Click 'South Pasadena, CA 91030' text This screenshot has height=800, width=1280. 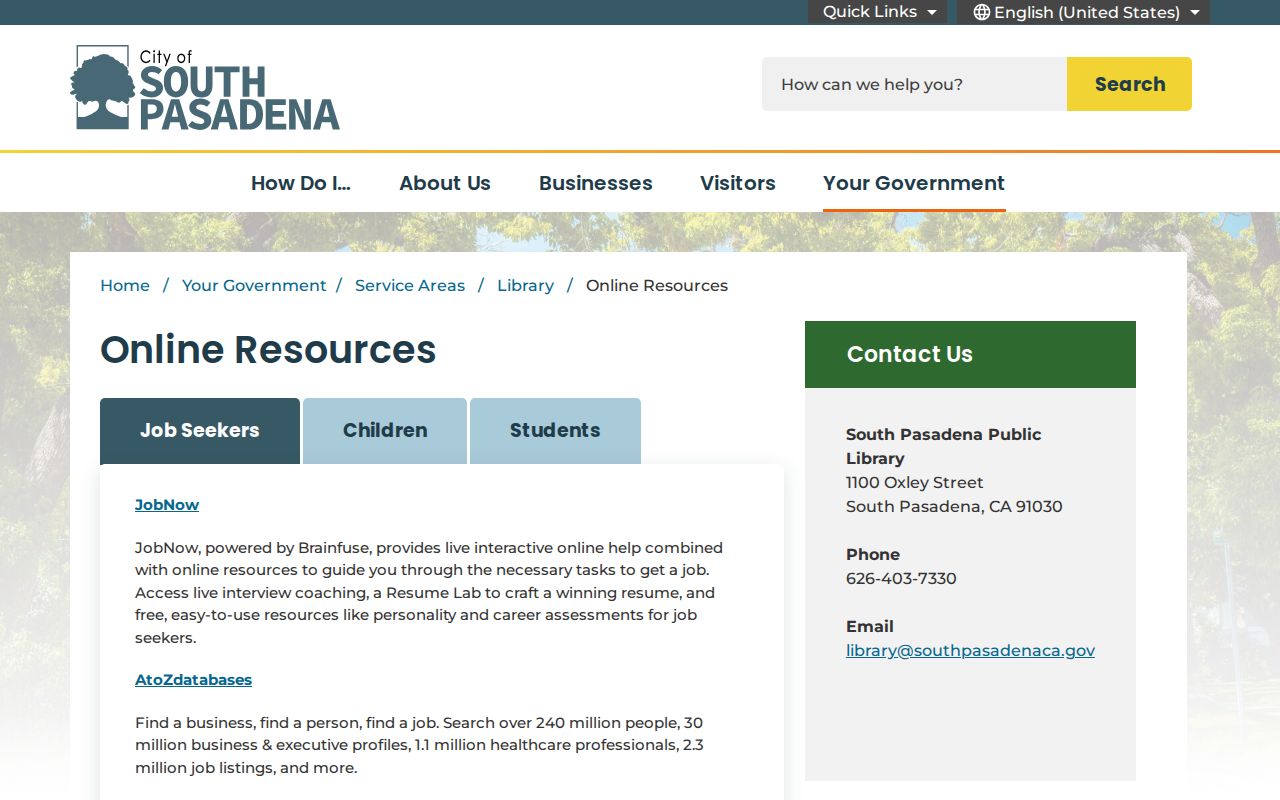(x=954, y=506)
